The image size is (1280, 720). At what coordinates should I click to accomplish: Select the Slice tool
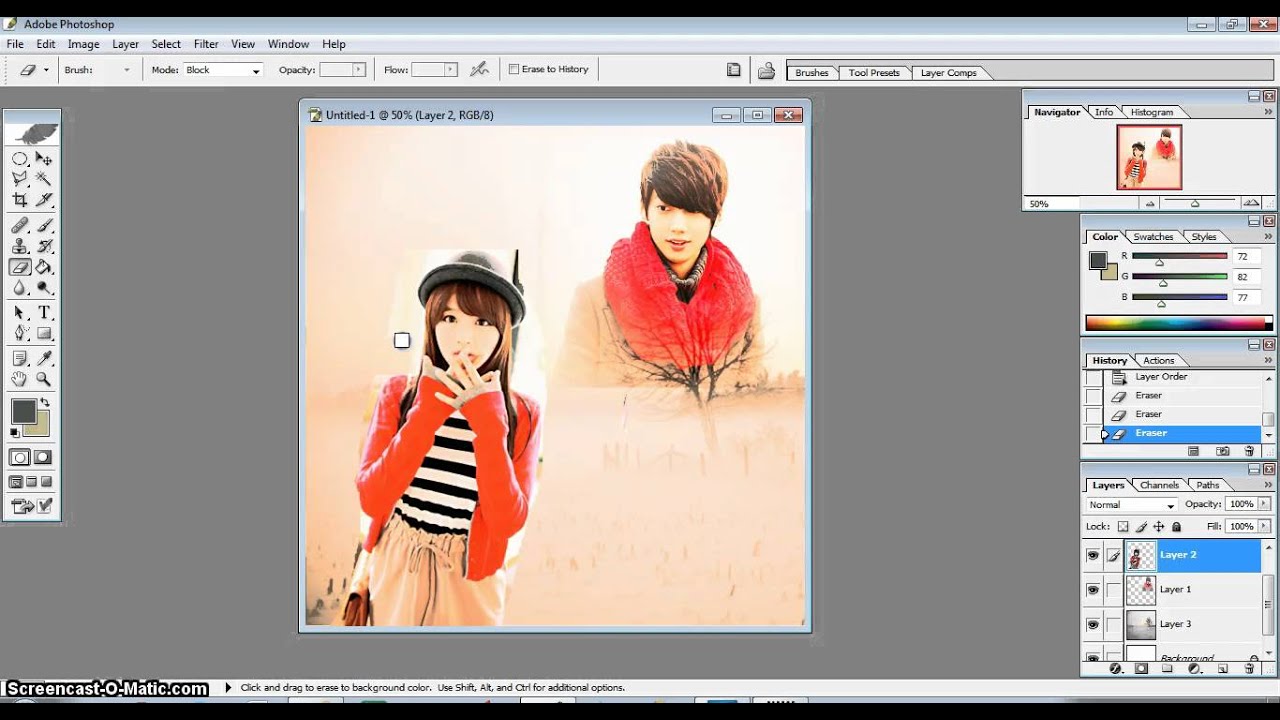click(44, 199)
